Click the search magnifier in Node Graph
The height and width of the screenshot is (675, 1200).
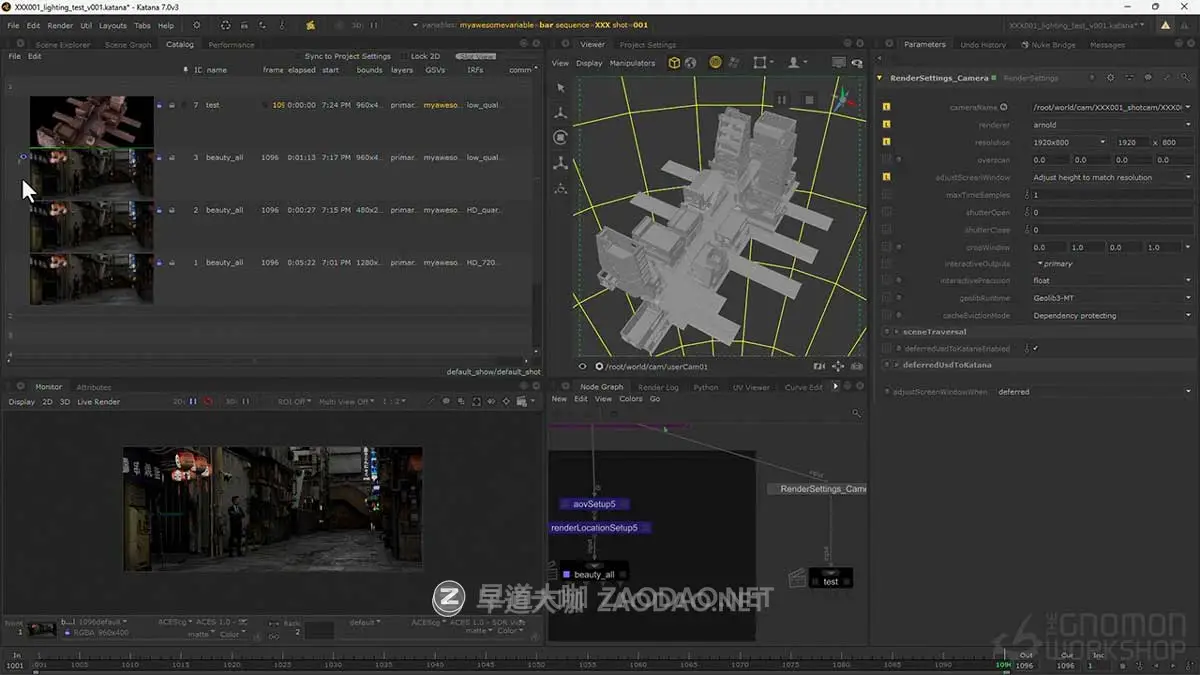(856, 413)
